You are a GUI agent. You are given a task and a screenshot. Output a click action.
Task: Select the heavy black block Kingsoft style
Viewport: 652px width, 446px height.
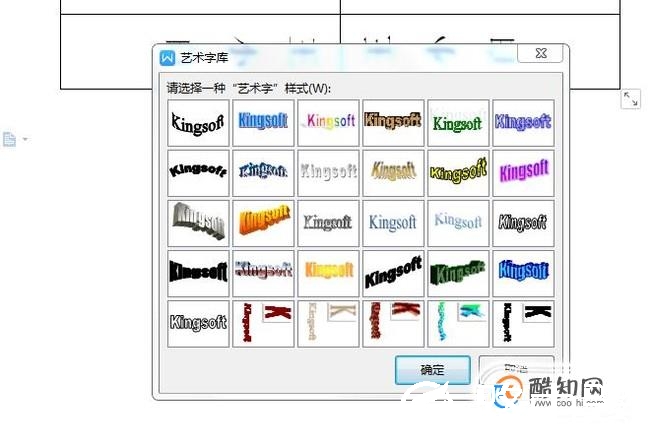point(198,274)
